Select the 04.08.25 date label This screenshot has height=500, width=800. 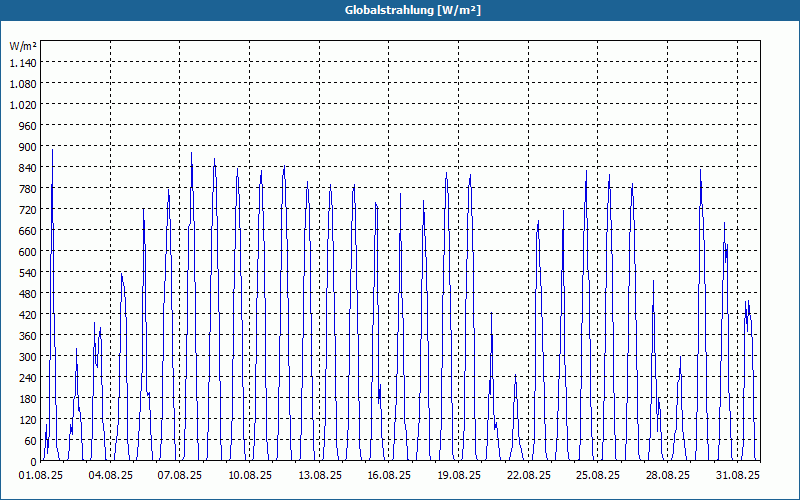[111, 476]
